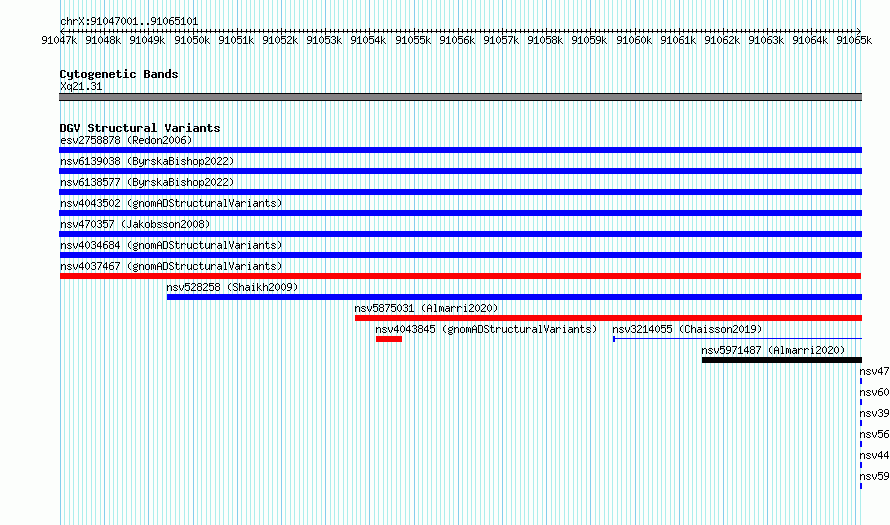Click the black bar for nsv5971487
The height and width of the screenshot is (525, 890).
pyautogui.click(x=782, y=360)
